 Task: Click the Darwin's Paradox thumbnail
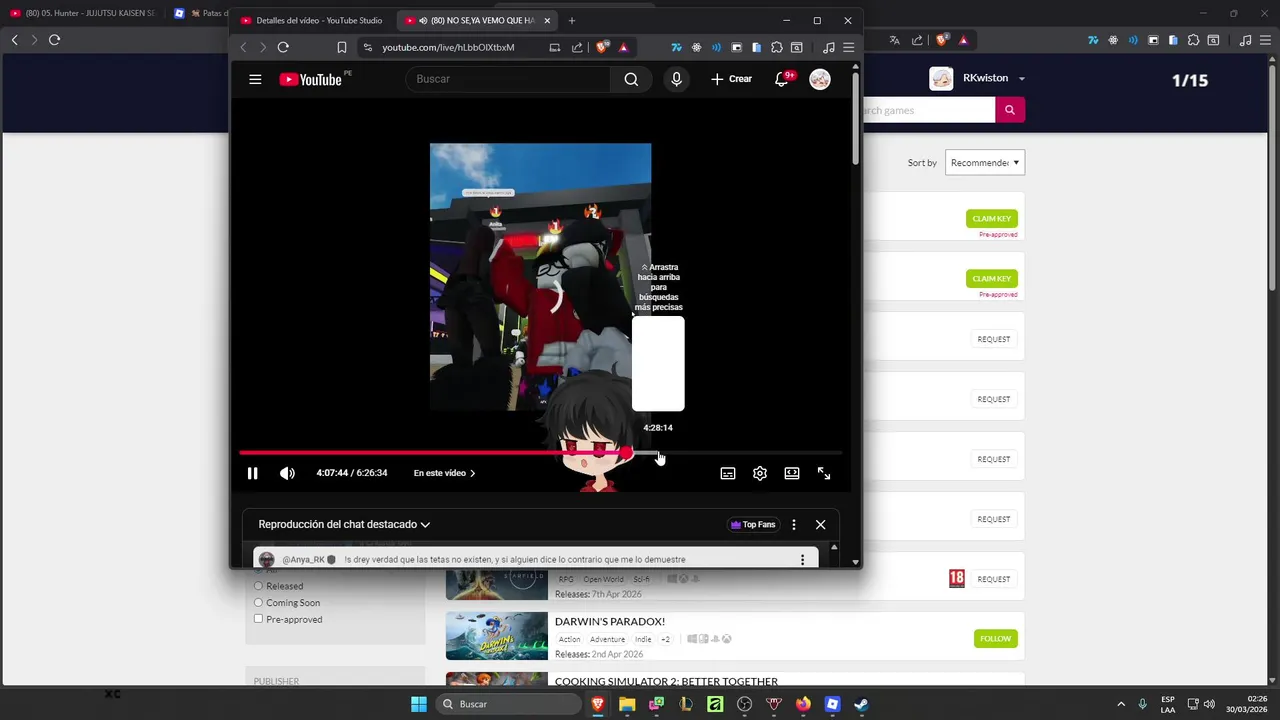click(x=497, y=636)
